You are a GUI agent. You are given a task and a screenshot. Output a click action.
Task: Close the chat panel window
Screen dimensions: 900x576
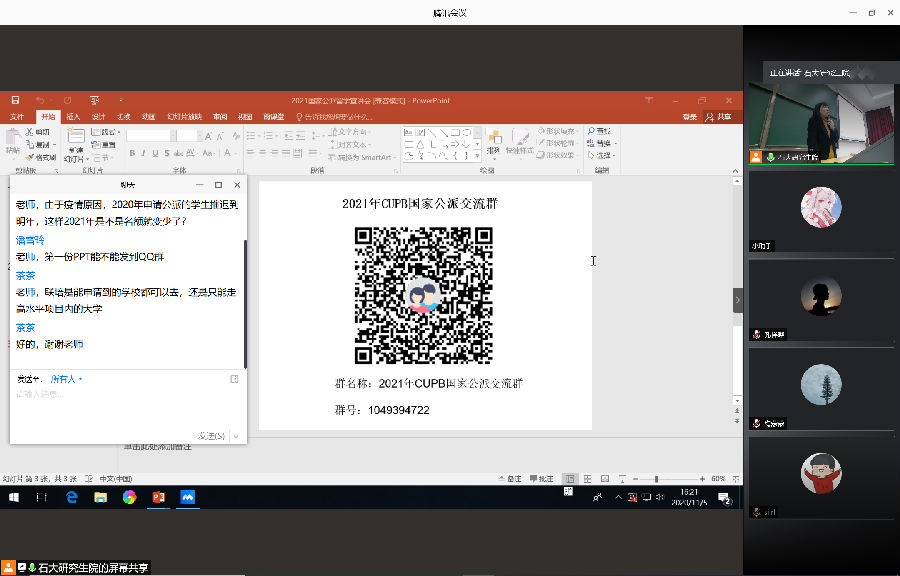point(237,185)
